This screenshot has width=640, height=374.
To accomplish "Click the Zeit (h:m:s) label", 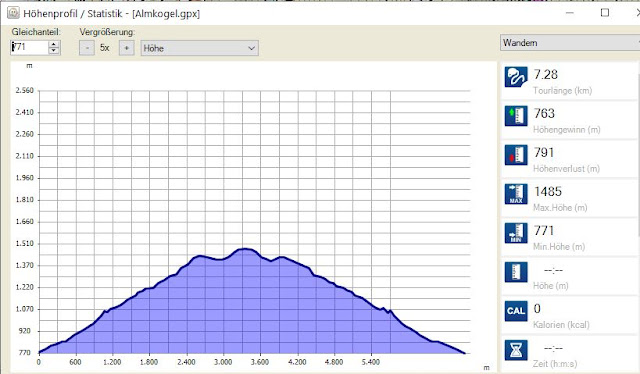I will pyautogui.click(x=555, y=363).
